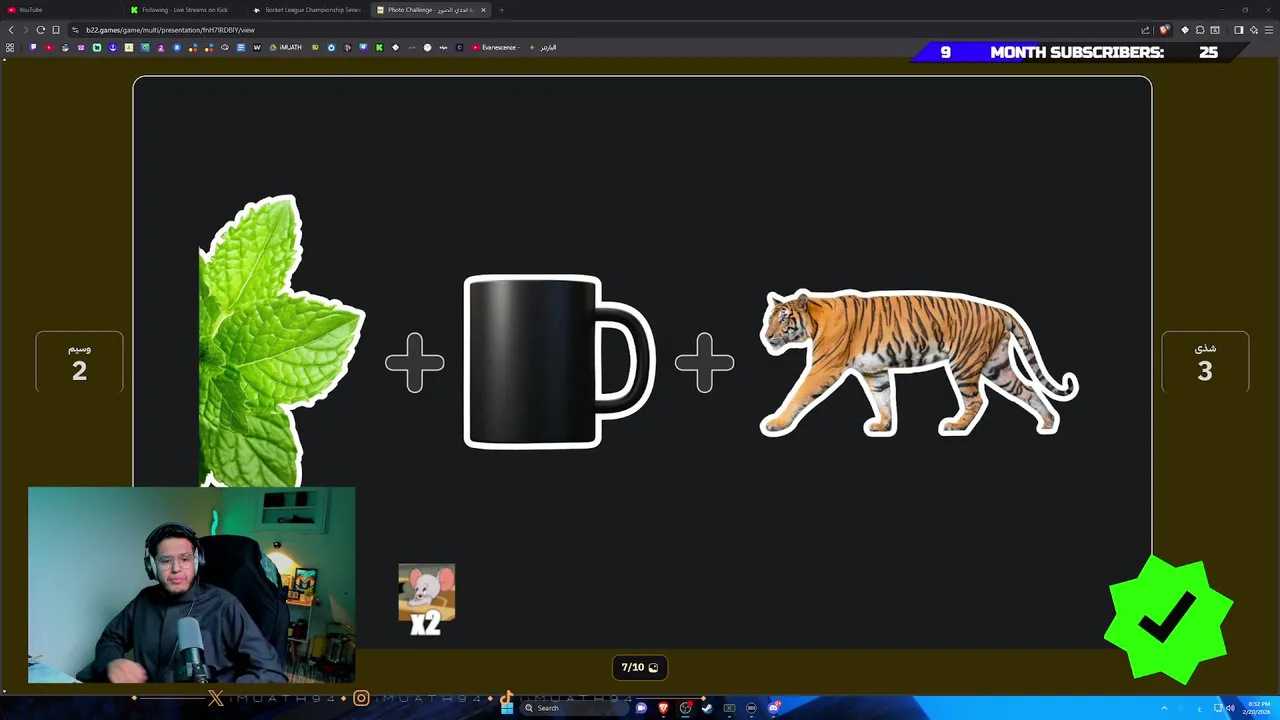Click the Instagram logo in stream overlay
The image size is (1280, 720).
pyautogui.click(x=361, y=698)
